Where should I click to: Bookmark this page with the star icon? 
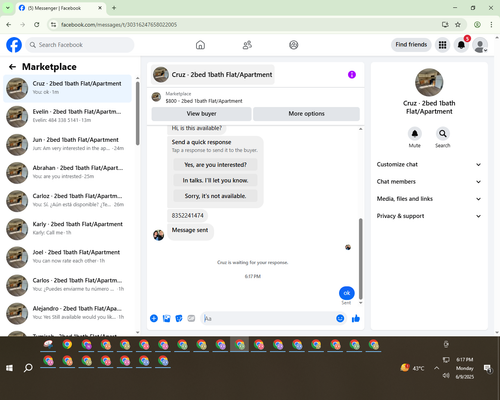458,24
